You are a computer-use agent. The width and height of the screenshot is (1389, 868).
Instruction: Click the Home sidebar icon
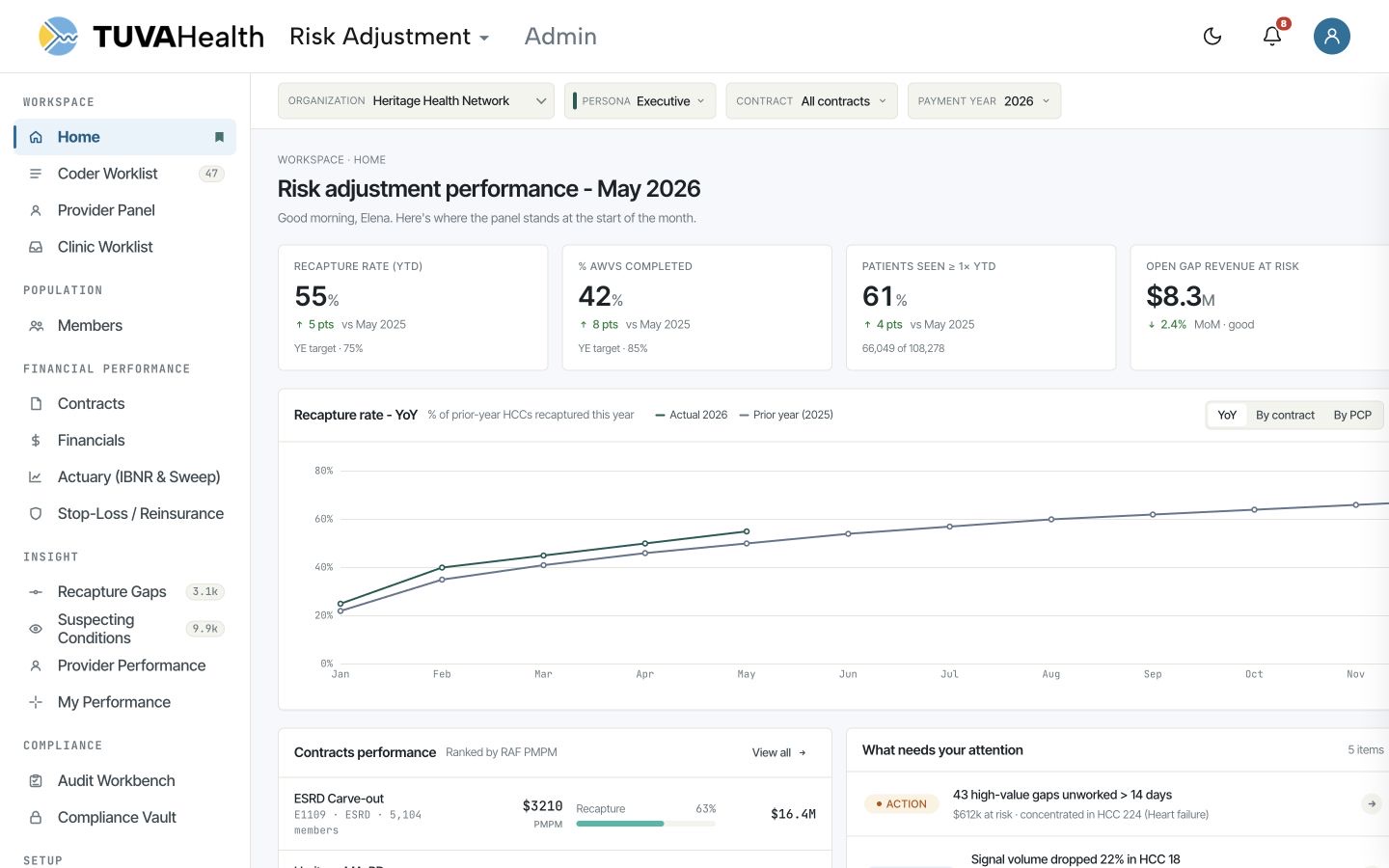click(36, 137)
